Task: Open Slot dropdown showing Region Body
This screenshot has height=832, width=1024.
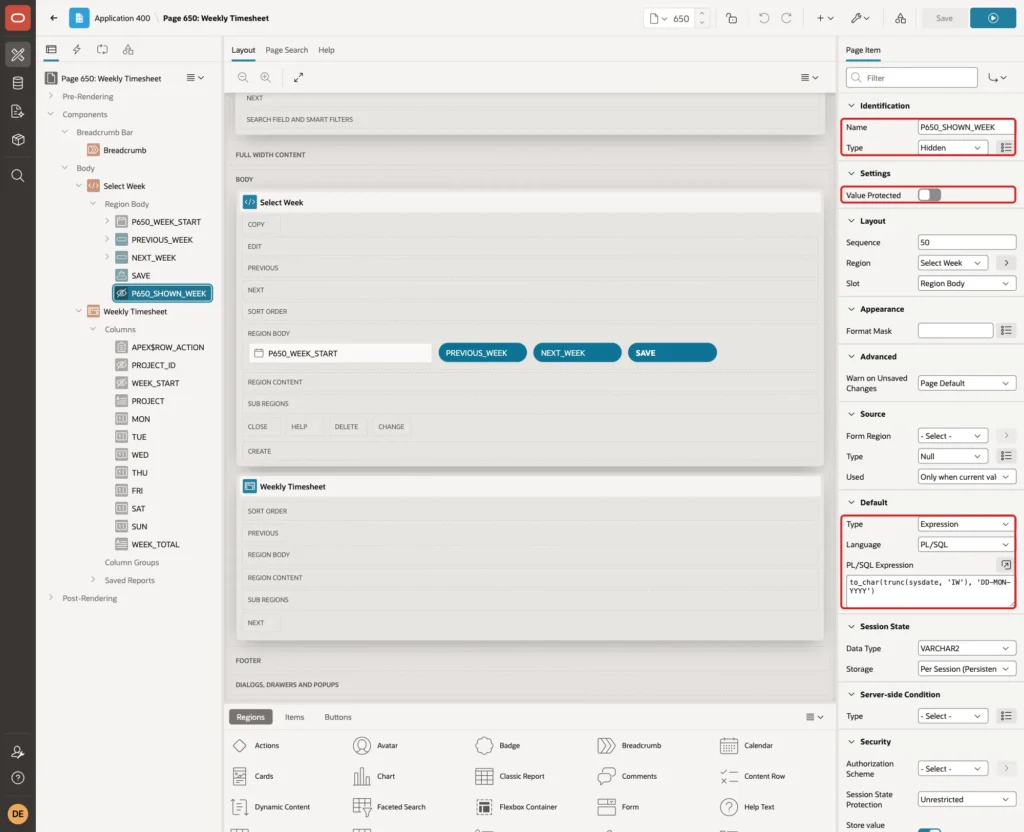Action: pyautogui.click(x=967, y=283)
